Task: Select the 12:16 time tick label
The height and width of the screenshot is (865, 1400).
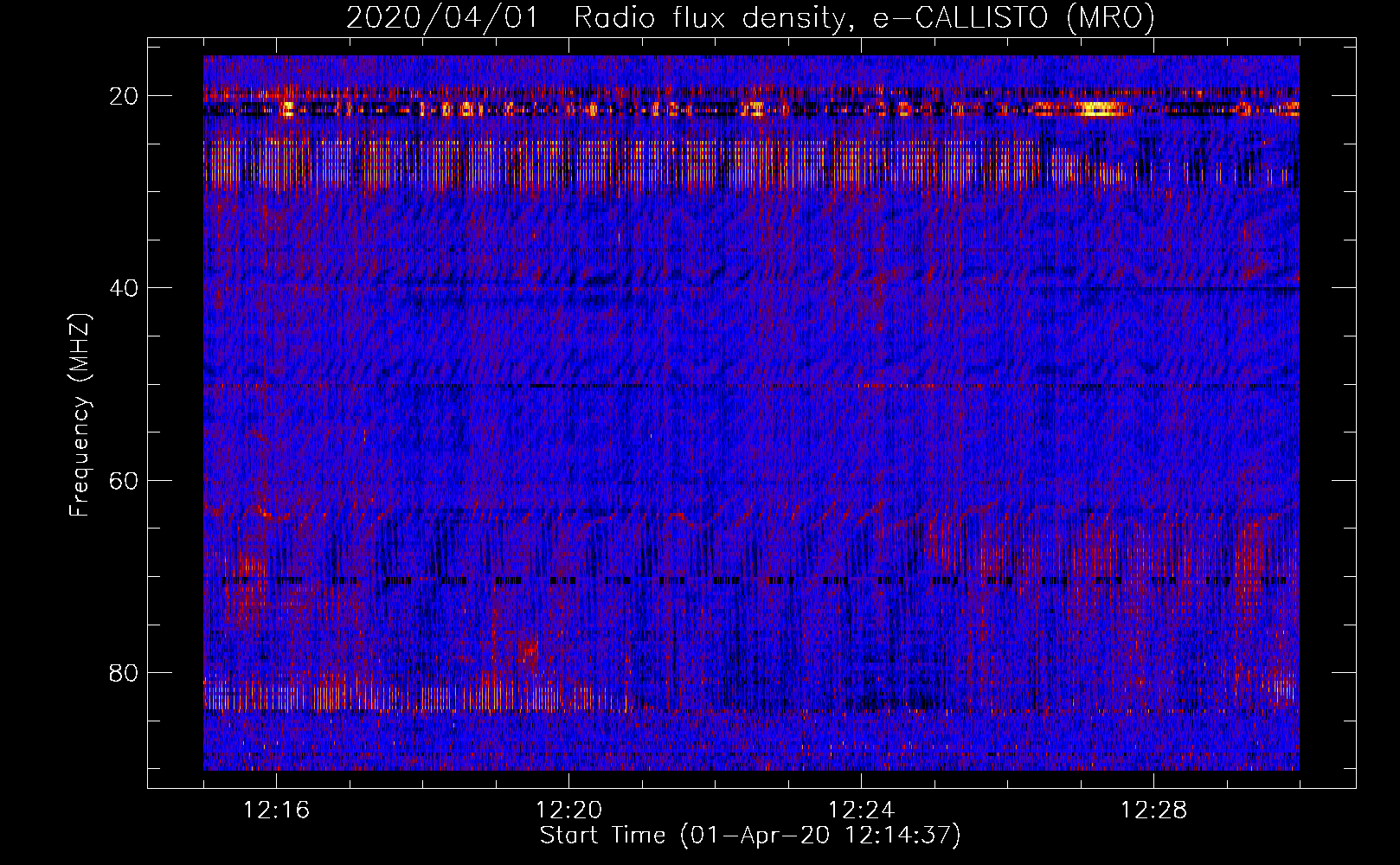Action: pos(276,811)
